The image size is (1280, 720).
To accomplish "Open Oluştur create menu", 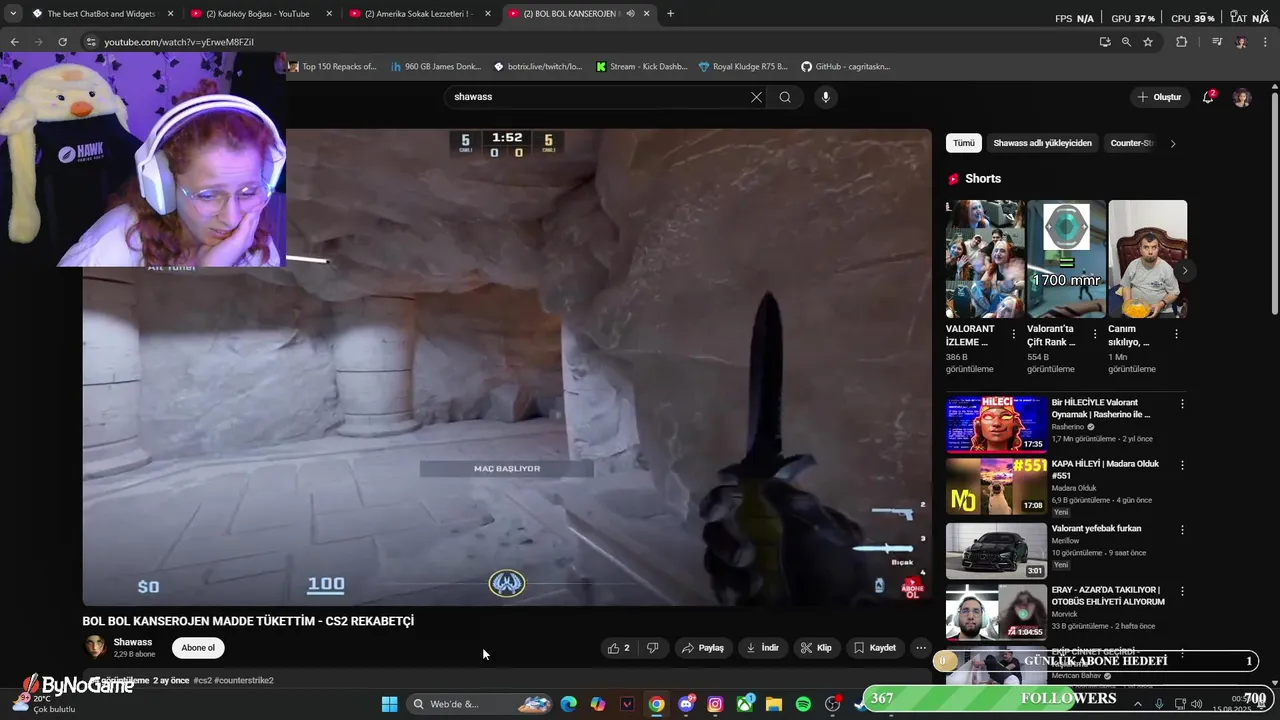I will [1159, 97].
